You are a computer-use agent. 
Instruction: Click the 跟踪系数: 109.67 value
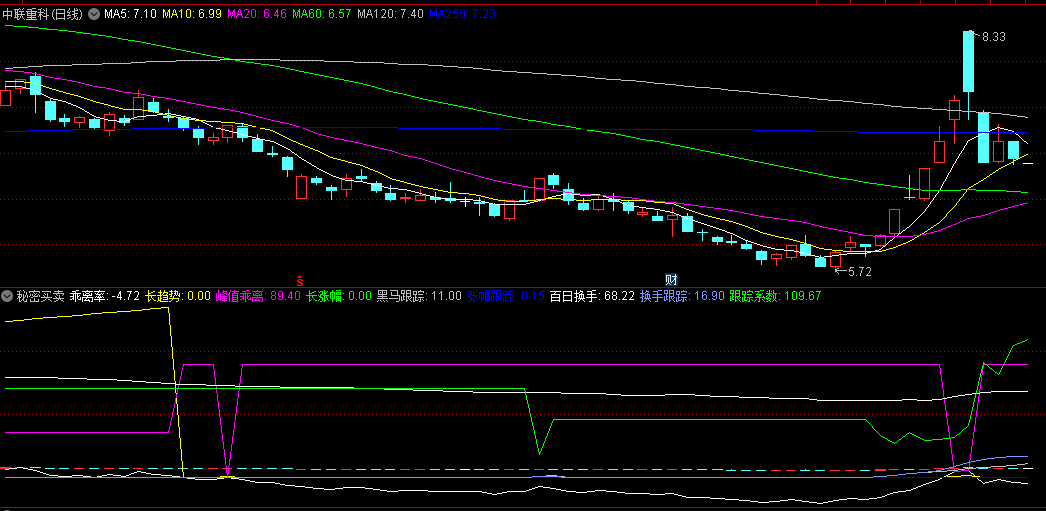pos(775,296)
